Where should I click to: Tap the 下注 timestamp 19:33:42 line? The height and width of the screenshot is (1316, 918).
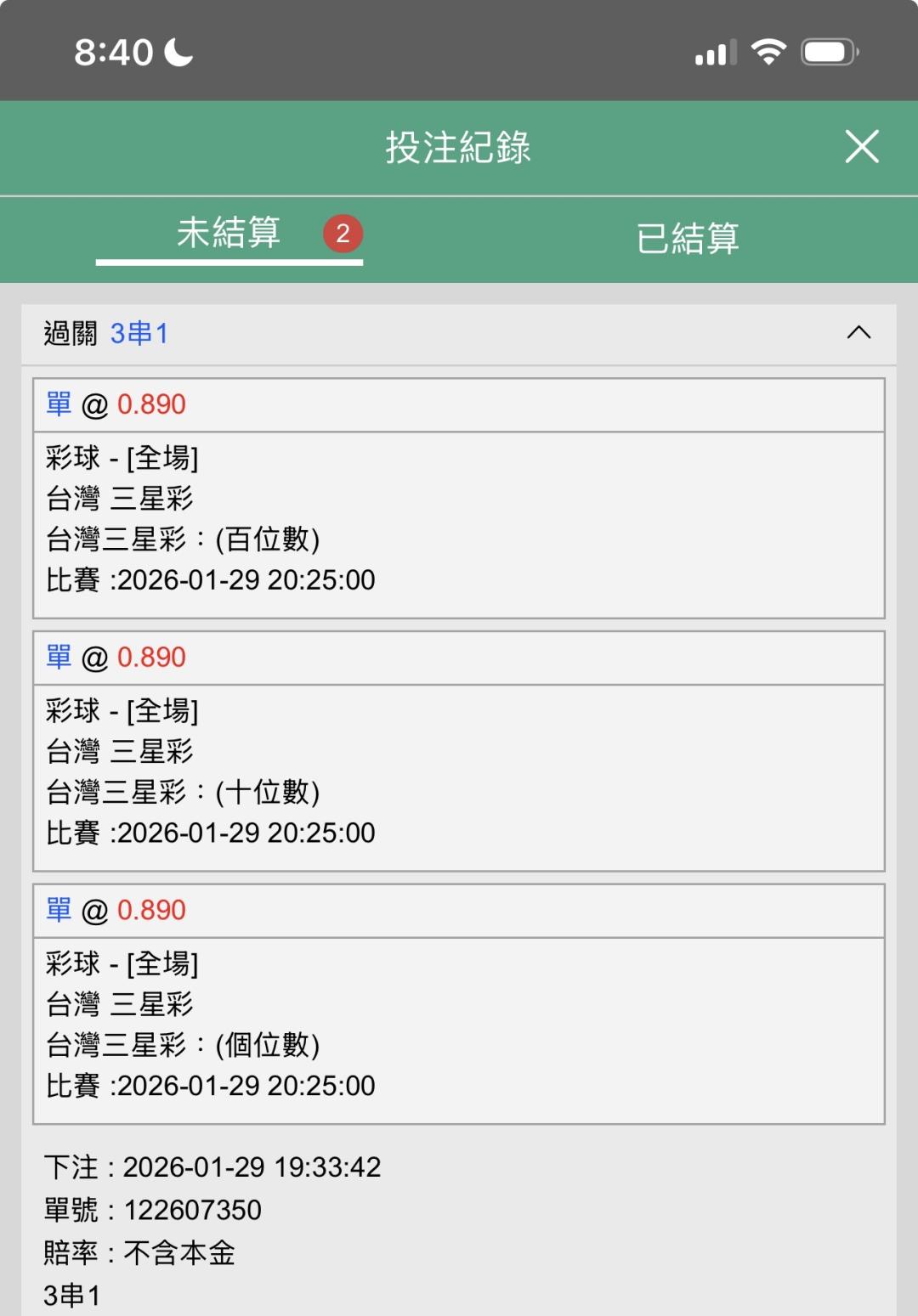click(x=212, y=1167)
